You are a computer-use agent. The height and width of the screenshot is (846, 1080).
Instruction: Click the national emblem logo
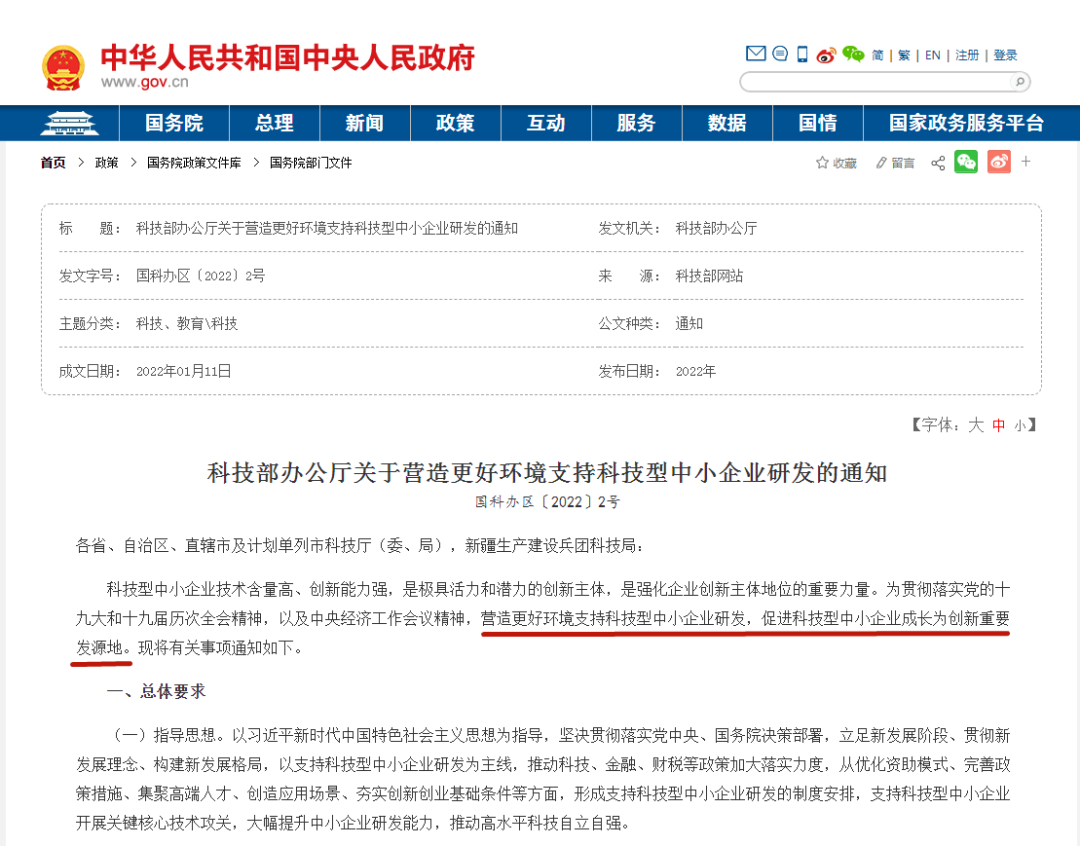63,66
